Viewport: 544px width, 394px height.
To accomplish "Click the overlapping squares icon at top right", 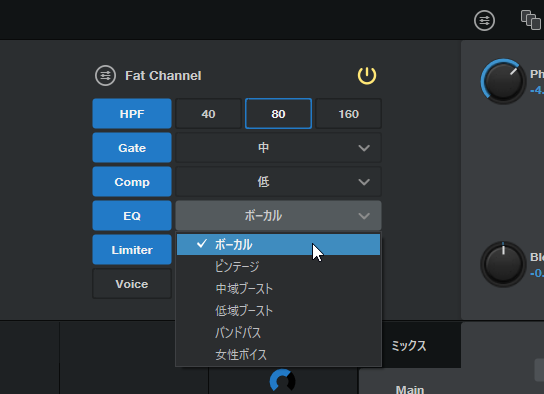I will pos(531,20).
